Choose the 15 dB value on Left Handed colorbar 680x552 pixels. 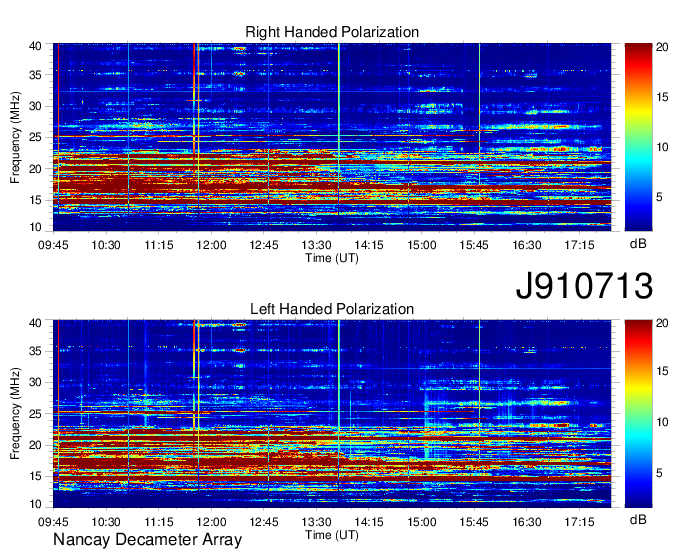coord(662,371)
